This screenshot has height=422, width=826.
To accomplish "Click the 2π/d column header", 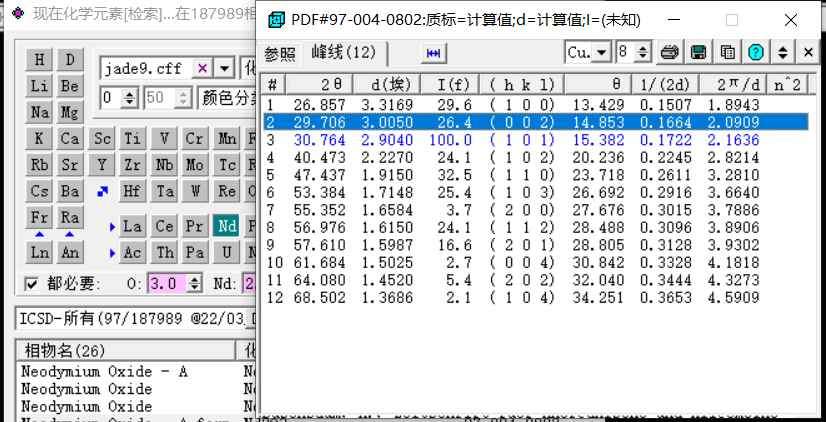I will tap(733, 84).
